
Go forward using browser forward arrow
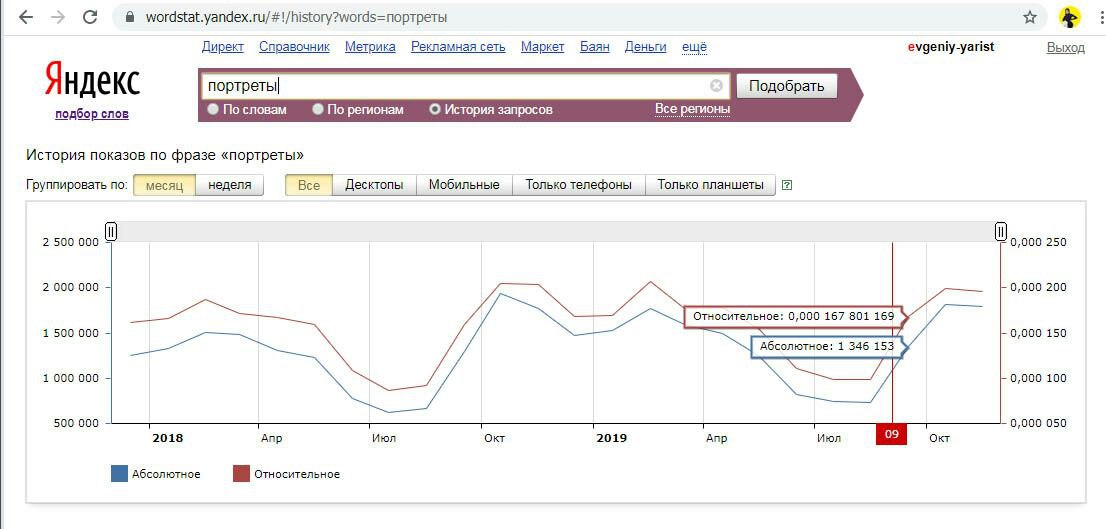point(58,18)
